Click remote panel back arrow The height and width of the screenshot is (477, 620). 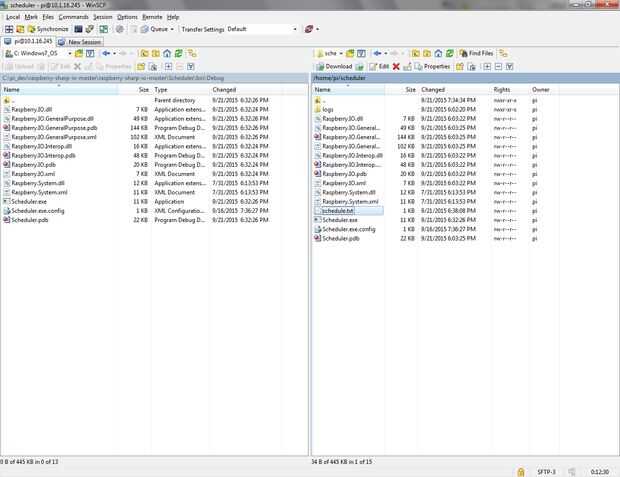(377, 53)
